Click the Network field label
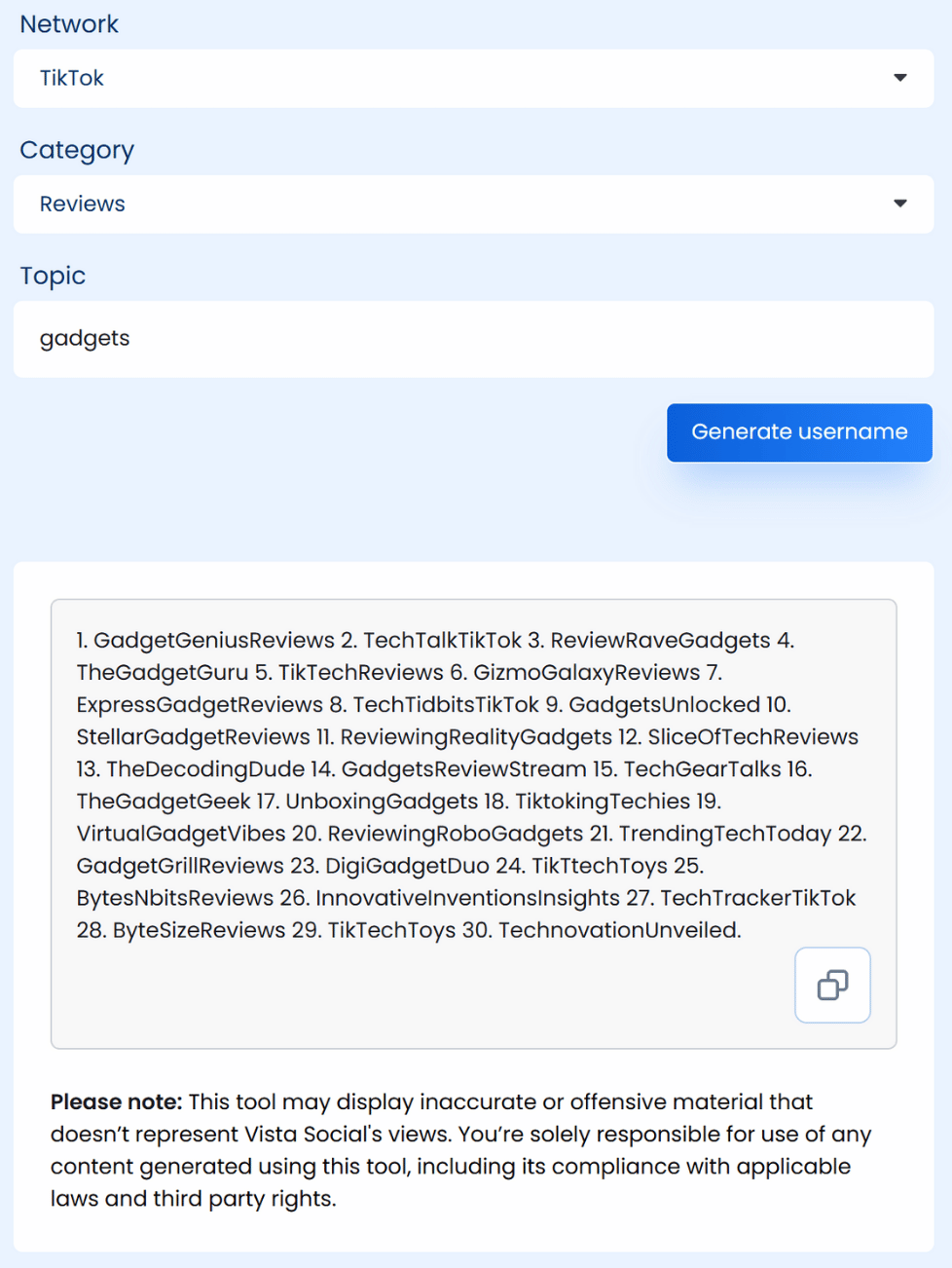This screenshot has height=1268, width=952. [69, 24]
